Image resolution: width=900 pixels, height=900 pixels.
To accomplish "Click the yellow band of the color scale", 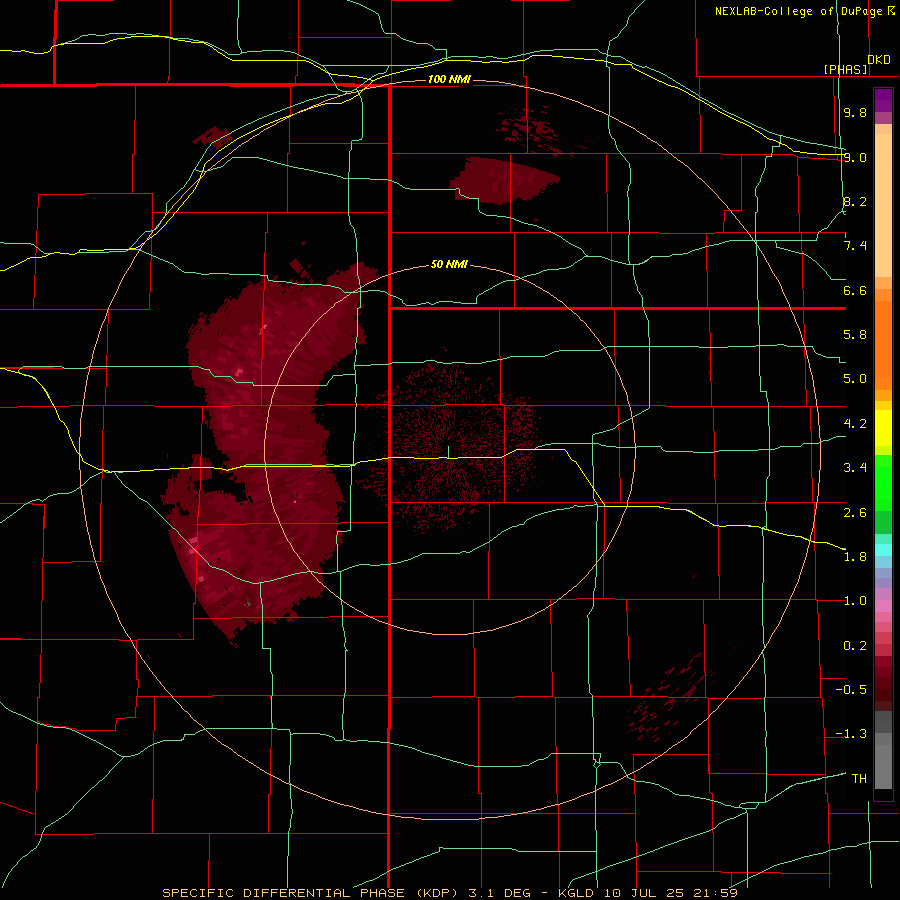I will (883, 428).
